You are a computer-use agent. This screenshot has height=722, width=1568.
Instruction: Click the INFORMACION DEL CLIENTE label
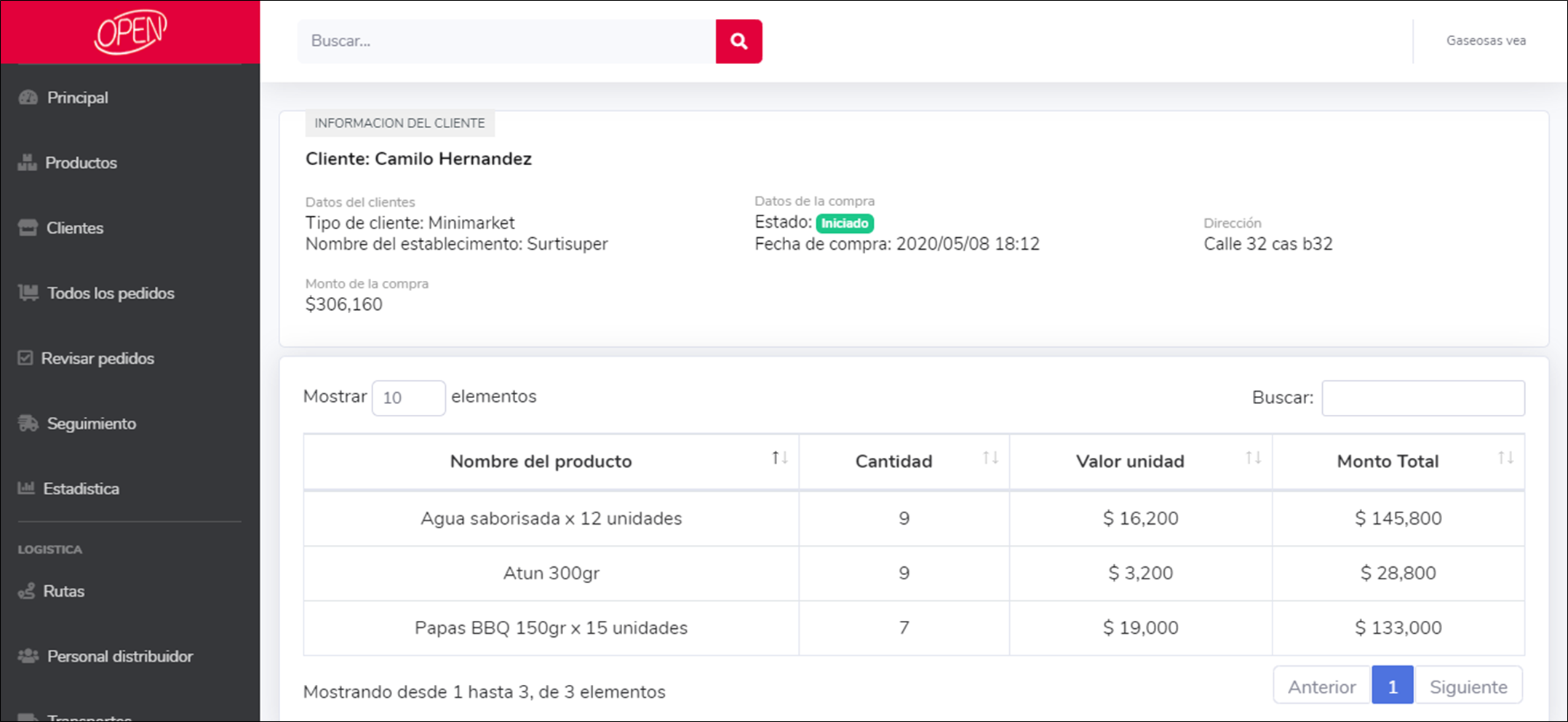pos(399,123)
